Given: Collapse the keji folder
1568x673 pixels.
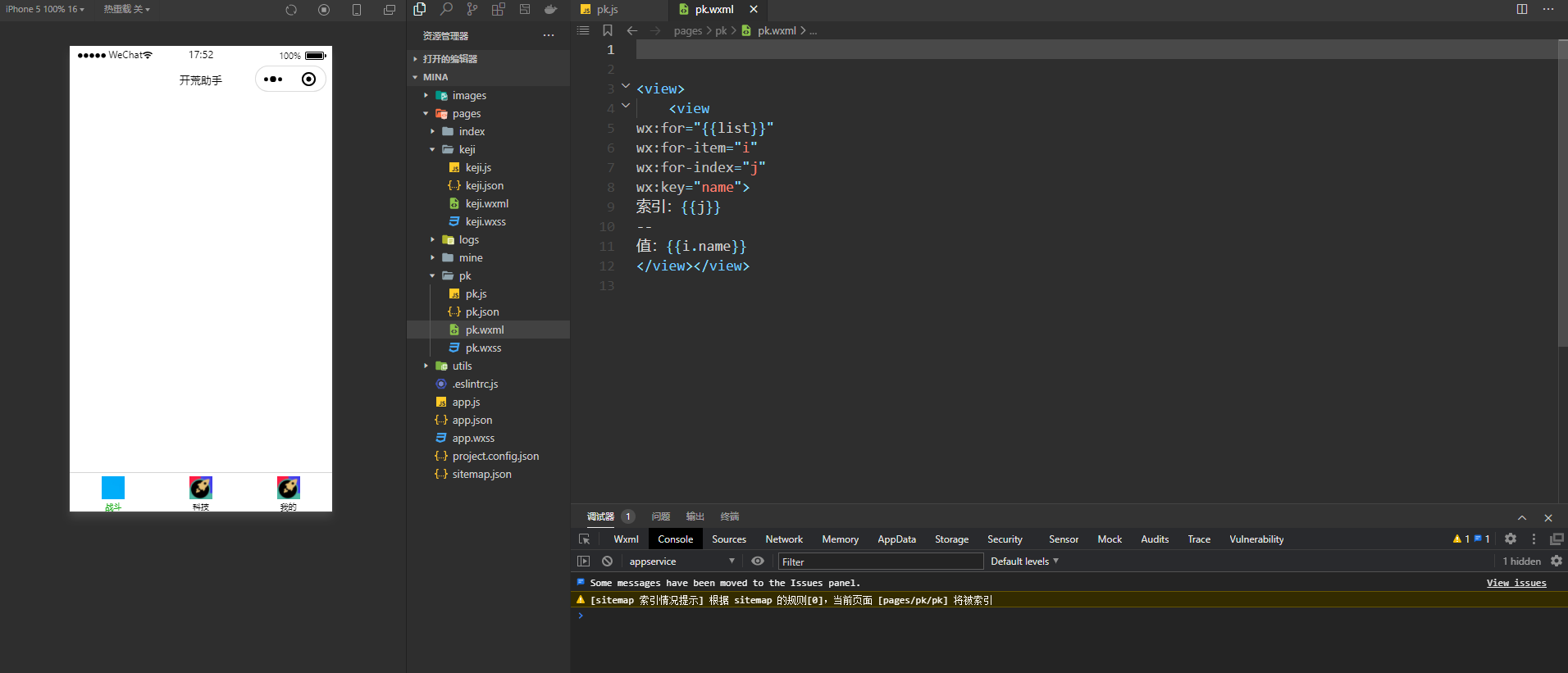Looking at the screenshot, I should [x=432, y=149].
